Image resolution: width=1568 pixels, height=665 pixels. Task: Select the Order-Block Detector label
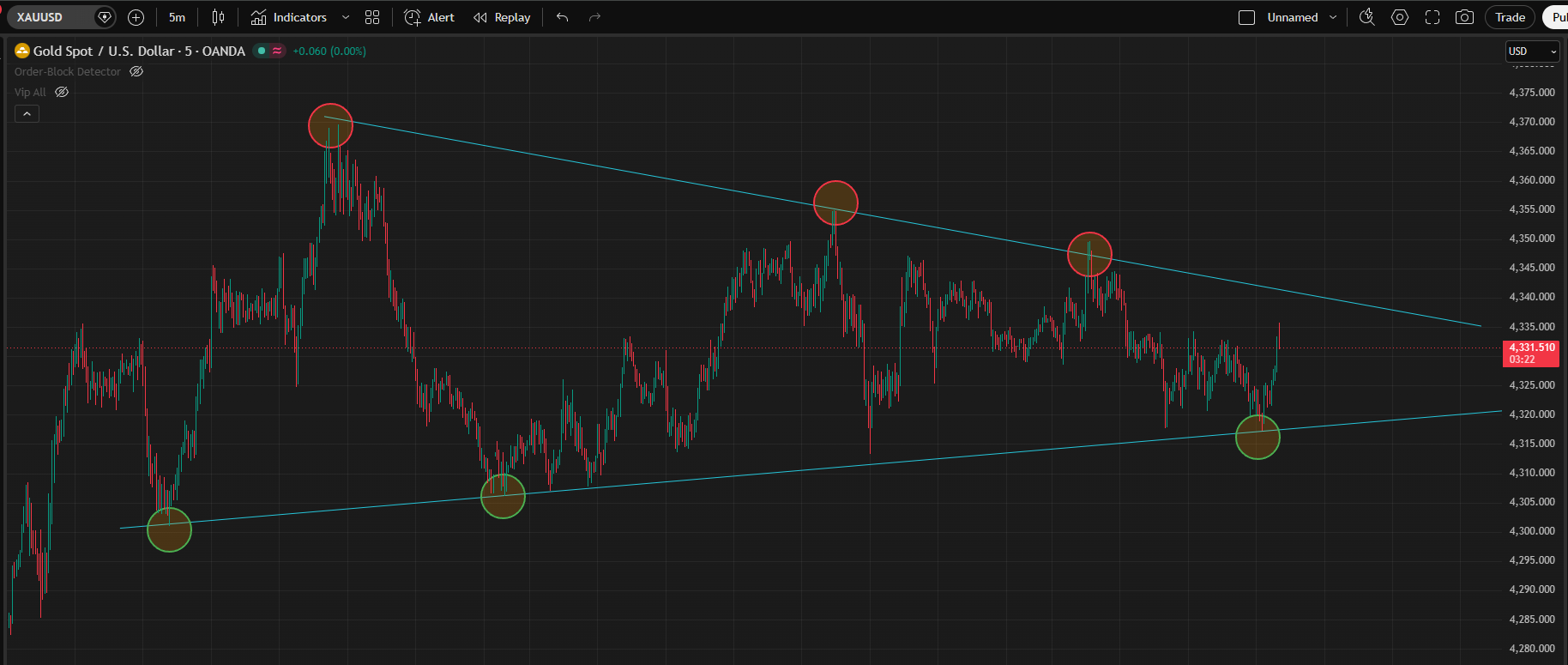click(x=68, y=72)
